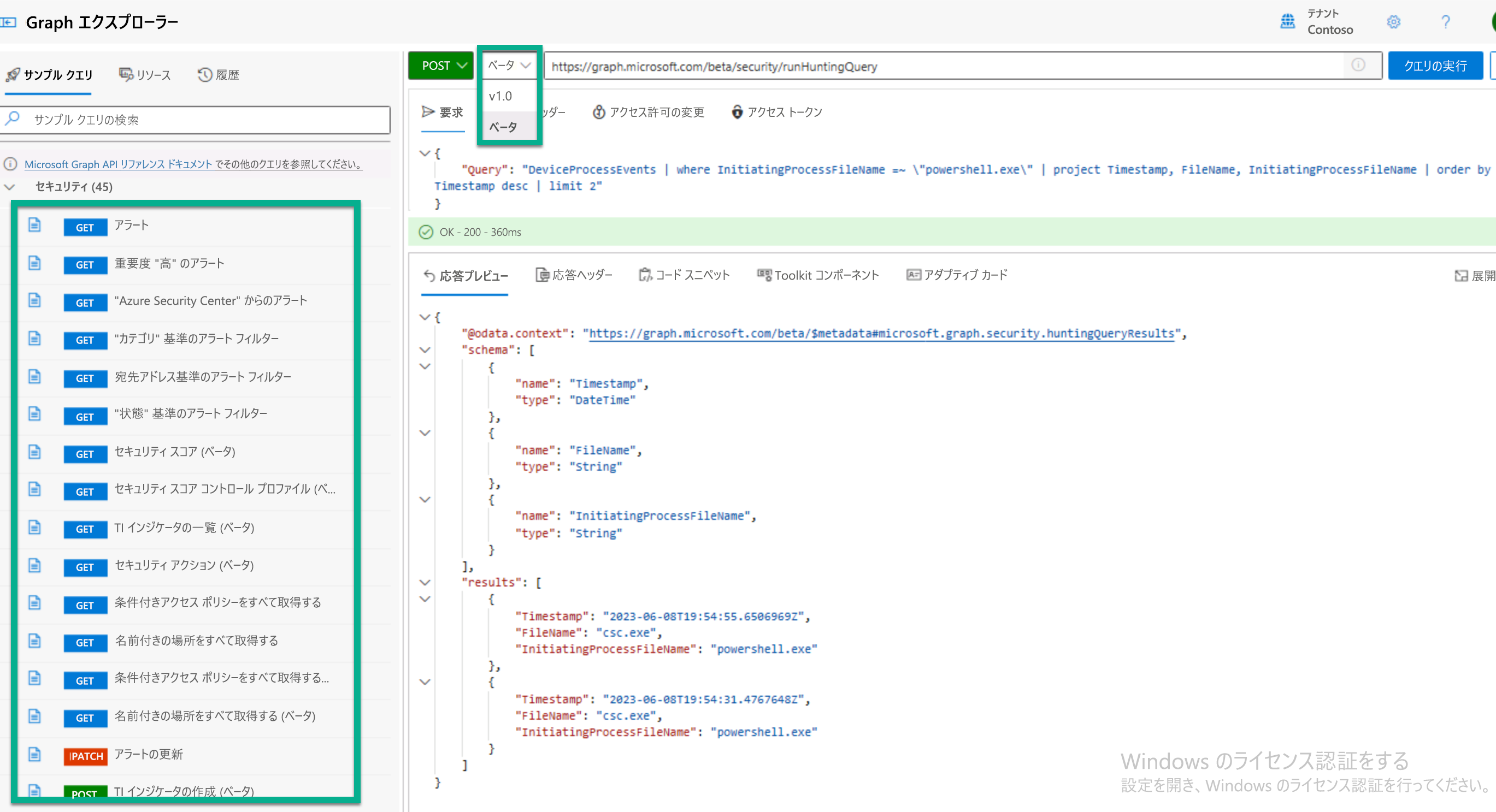Open Toolkit コンポーネント tab
Viewport: 1496px width, 812px height.
point(818,275)
